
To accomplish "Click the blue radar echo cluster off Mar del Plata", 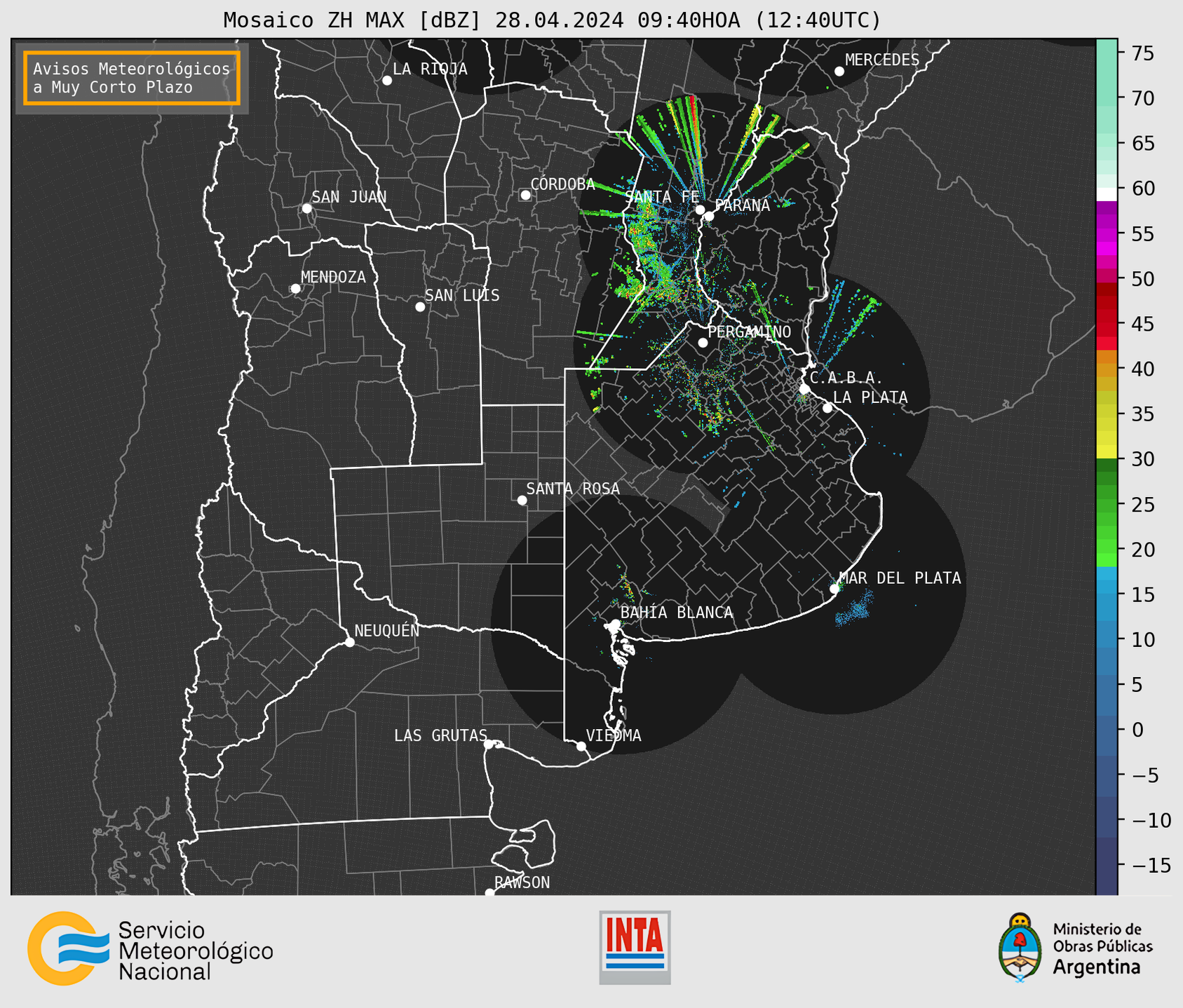I will click(x=855, y=608).
